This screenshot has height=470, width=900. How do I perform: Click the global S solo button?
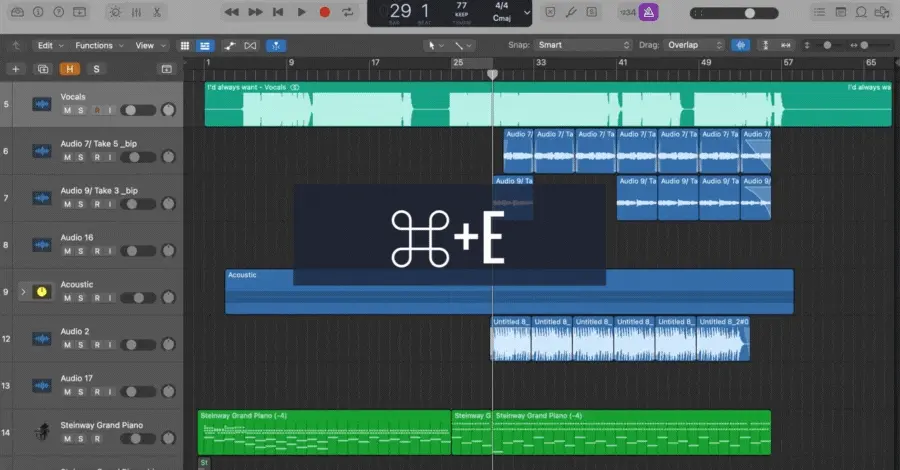(96, 69)
